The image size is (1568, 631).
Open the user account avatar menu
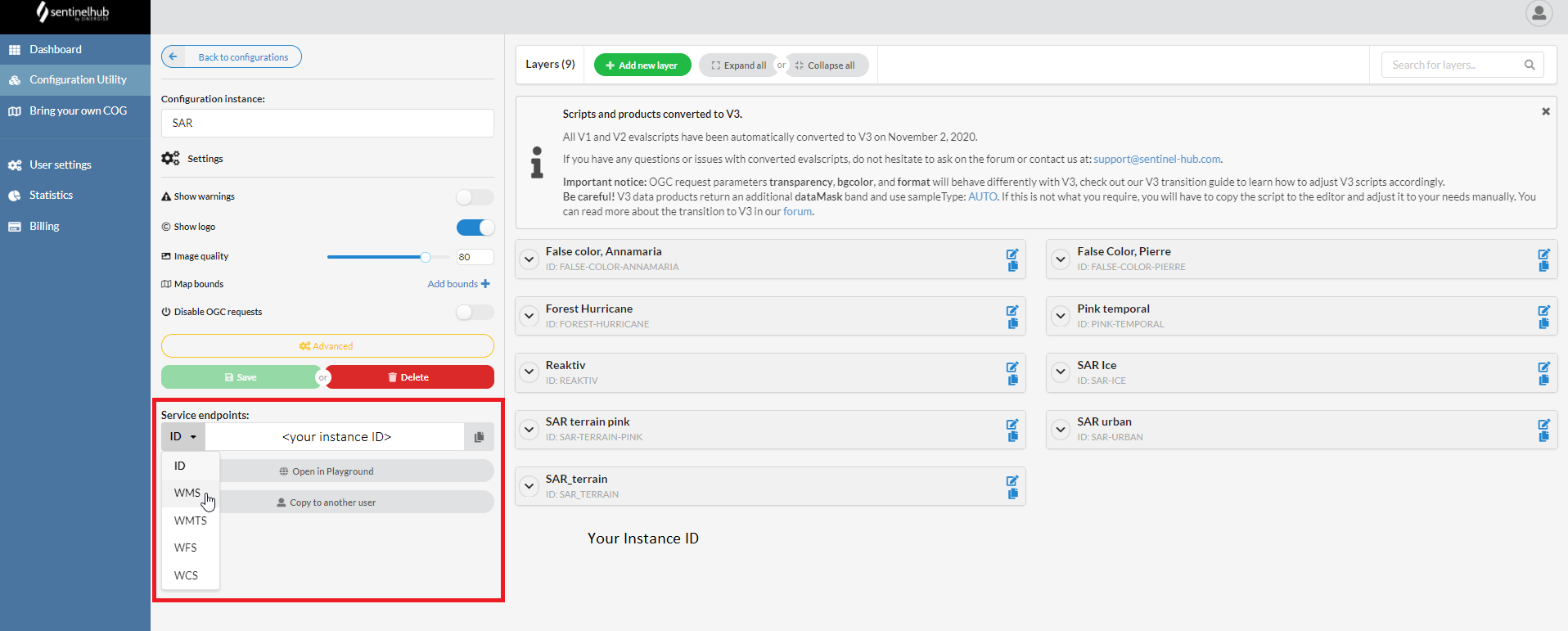tap(1539, 13)
